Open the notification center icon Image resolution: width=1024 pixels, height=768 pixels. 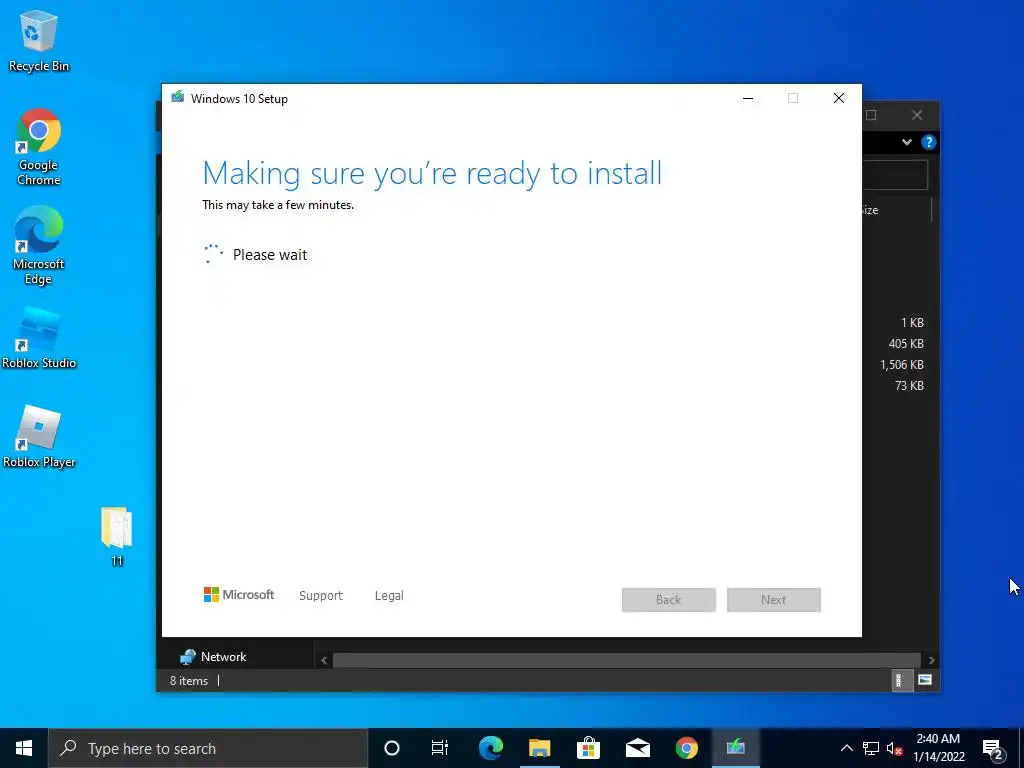tap(993, 748)
